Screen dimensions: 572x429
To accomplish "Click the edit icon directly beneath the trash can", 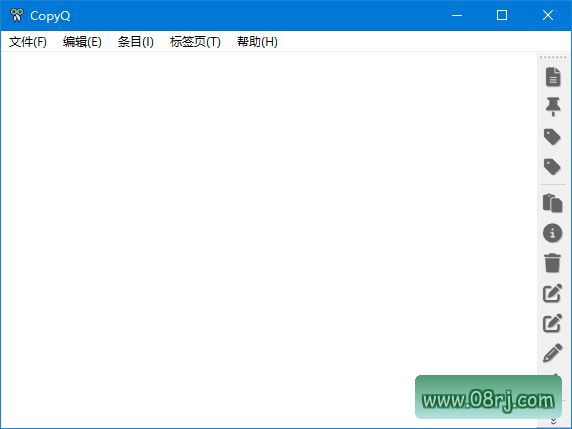I will (553, 293).
